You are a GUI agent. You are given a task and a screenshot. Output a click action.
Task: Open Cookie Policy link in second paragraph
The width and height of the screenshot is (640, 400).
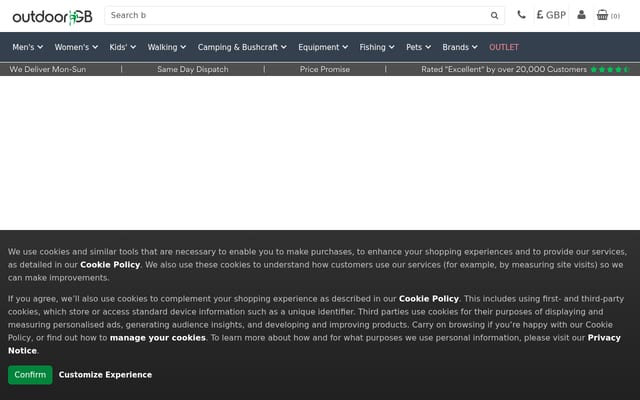[429, 299]
